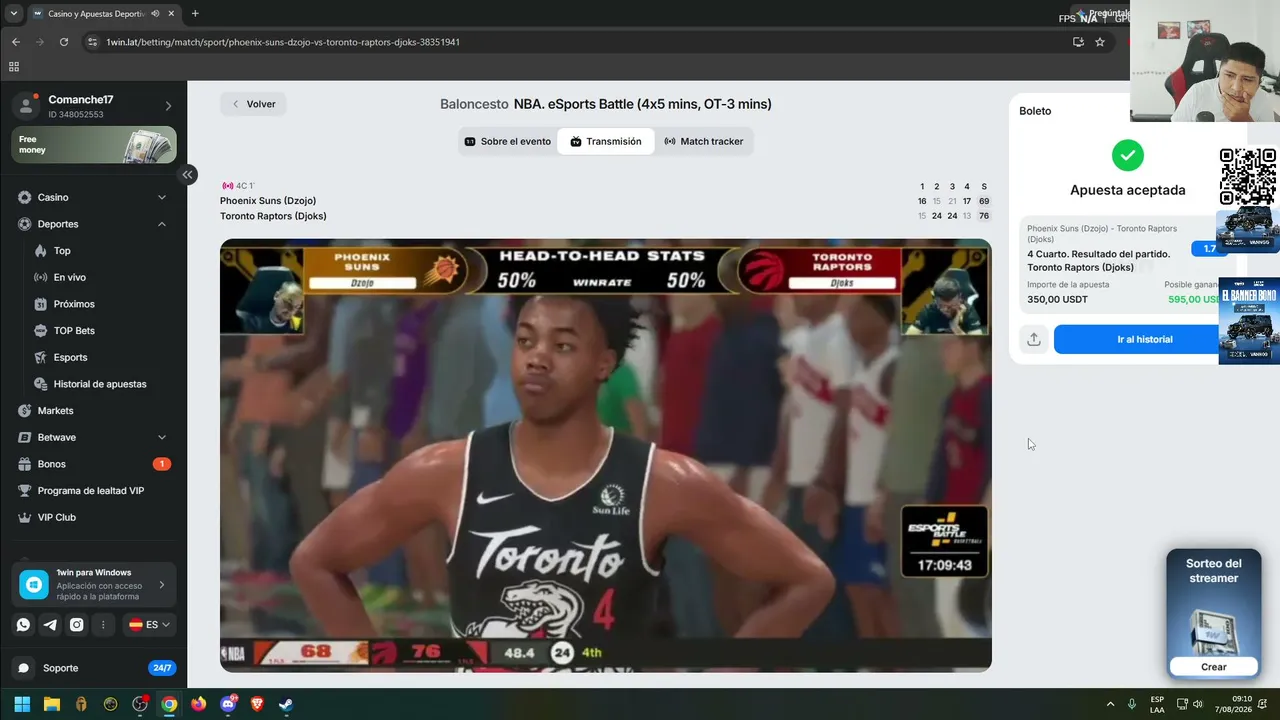Open the ES language dropdown
The image size is (1280, 720).
(150, 625)
